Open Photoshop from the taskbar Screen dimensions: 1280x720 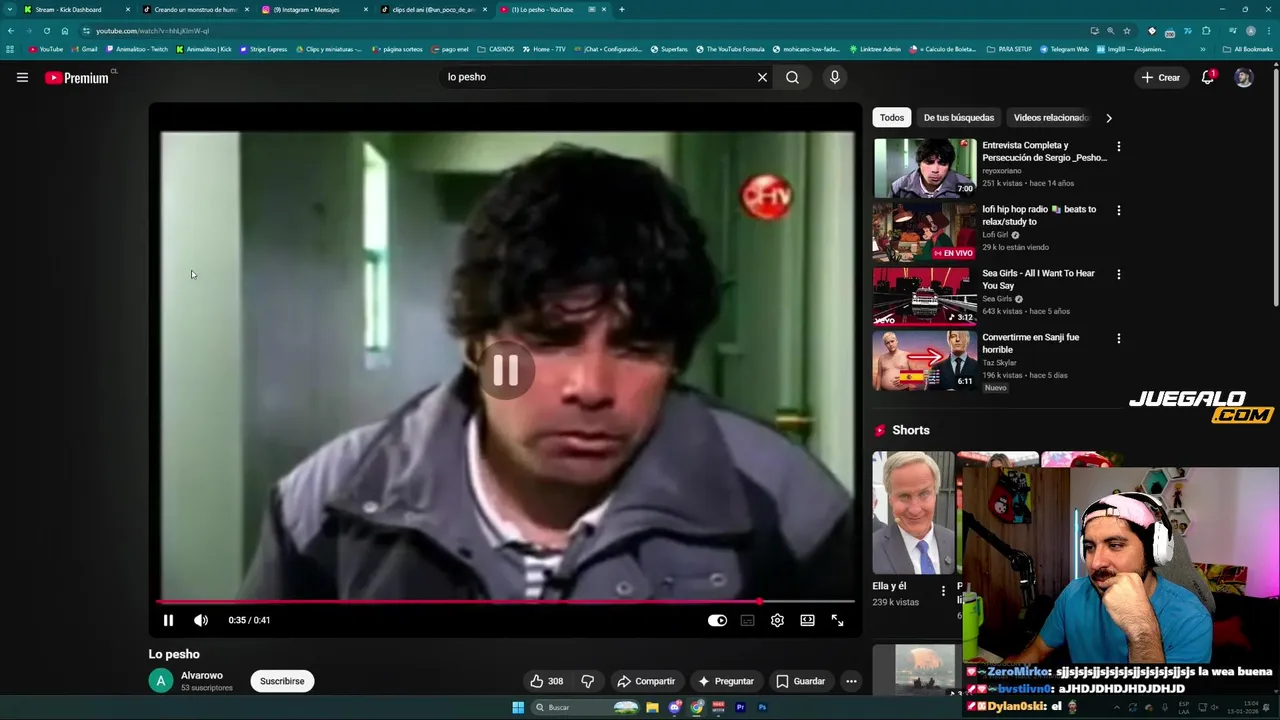click(762, 707)
